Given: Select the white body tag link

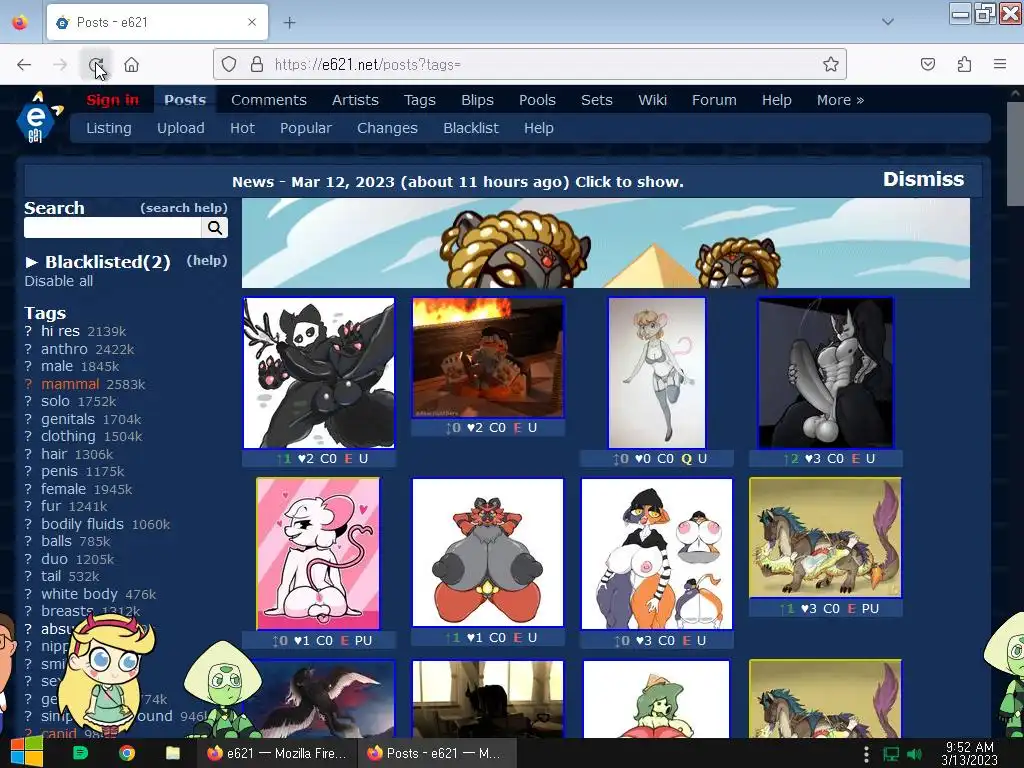Looking at the screenshot, I should [79, 594].
